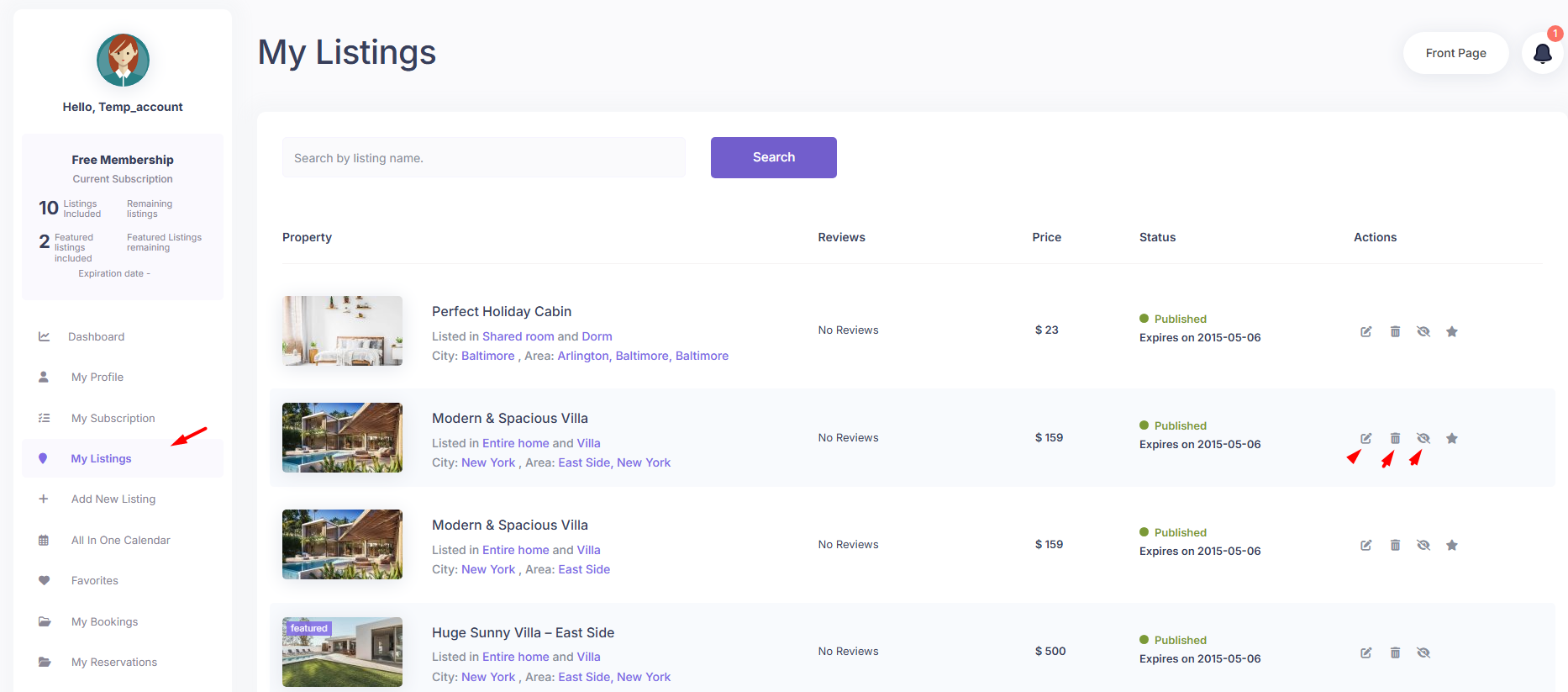Image resolution: width=1568 pixels, height=692 pixels.
Task: Toggle visibility of Perfect Holiday Cabin listing
Action: [1423, 331]
